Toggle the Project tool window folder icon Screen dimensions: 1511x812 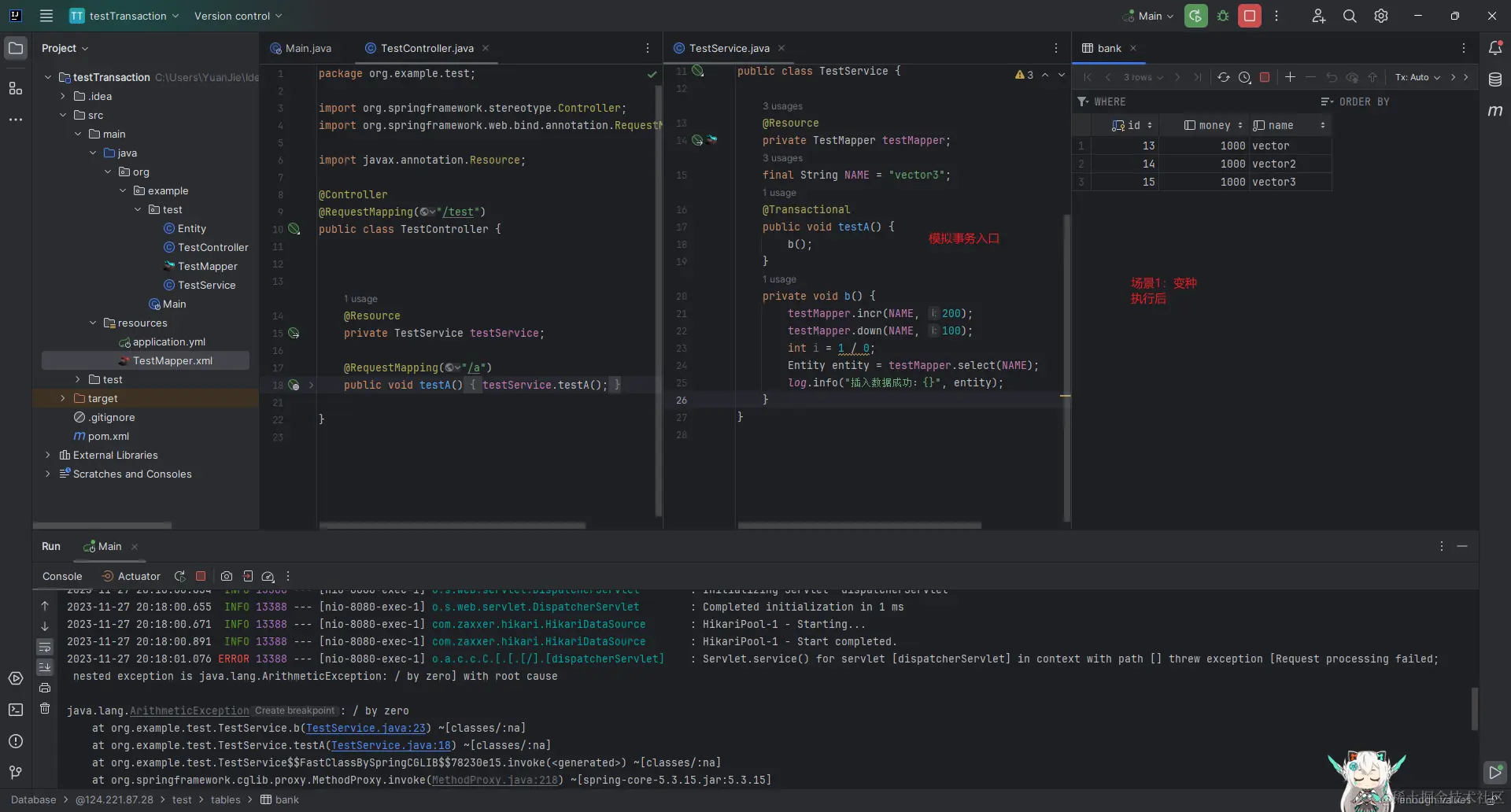(x=16, y=48)
